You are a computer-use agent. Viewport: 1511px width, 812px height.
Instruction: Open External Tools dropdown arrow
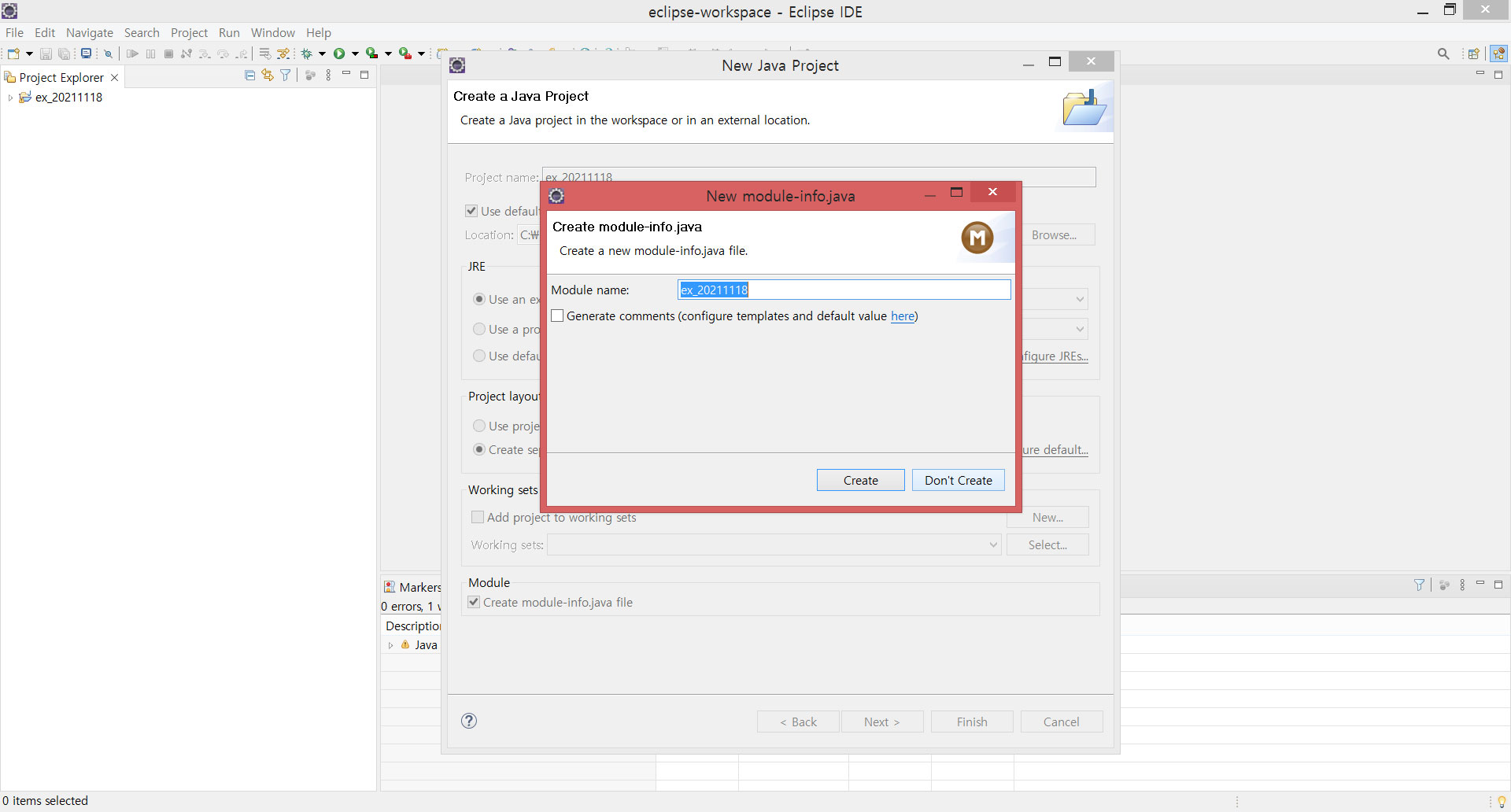[x=421, y=54]
